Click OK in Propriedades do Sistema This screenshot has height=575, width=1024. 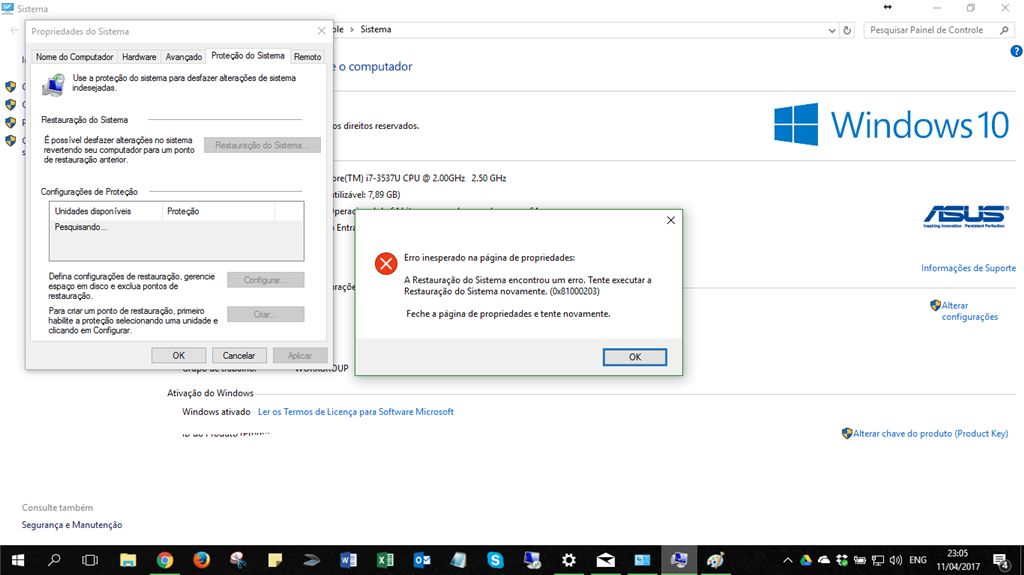pos(178,355)
